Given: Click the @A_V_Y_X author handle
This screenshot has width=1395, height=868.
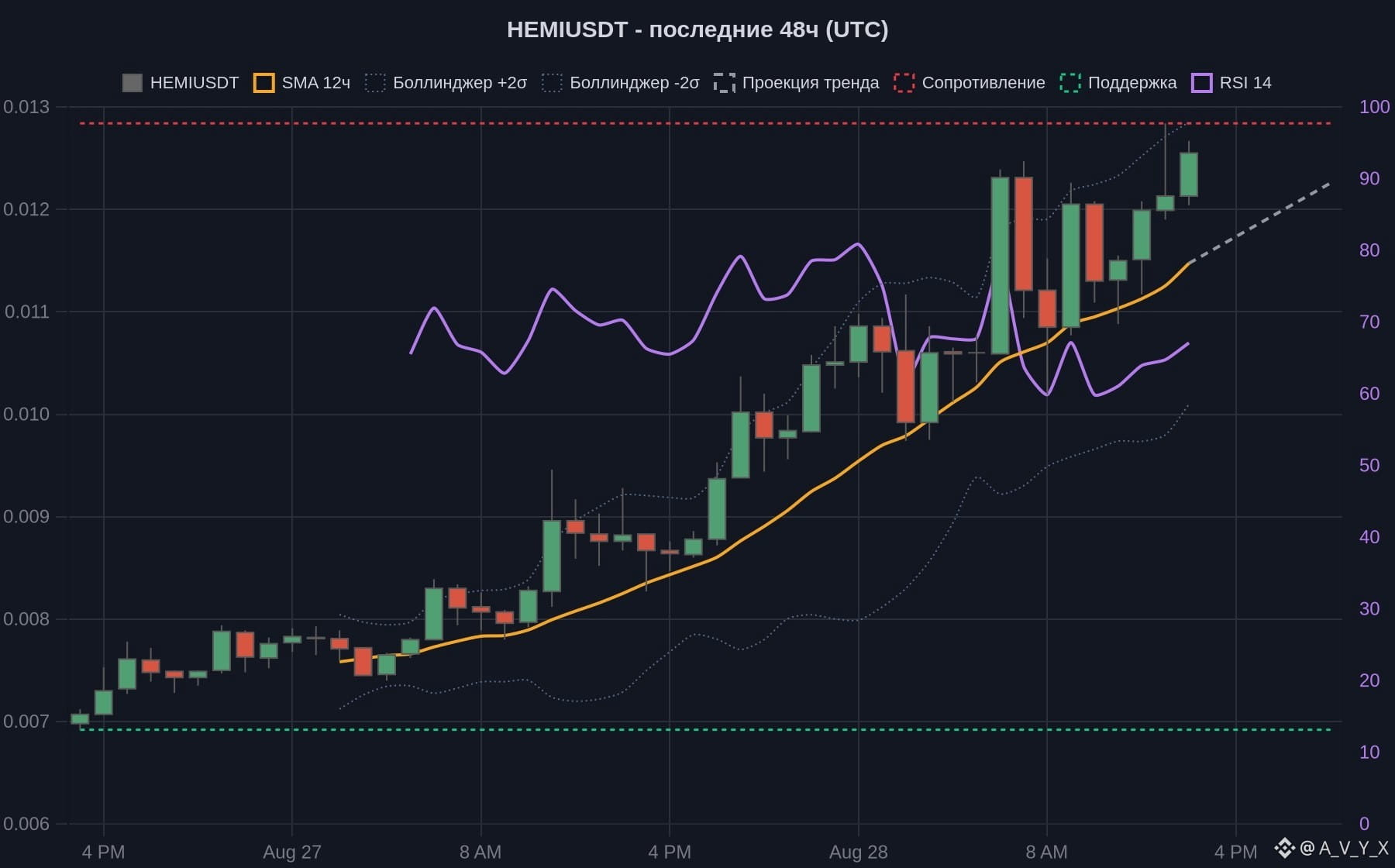Looking at the screenshot, I should click(1345, 849).
